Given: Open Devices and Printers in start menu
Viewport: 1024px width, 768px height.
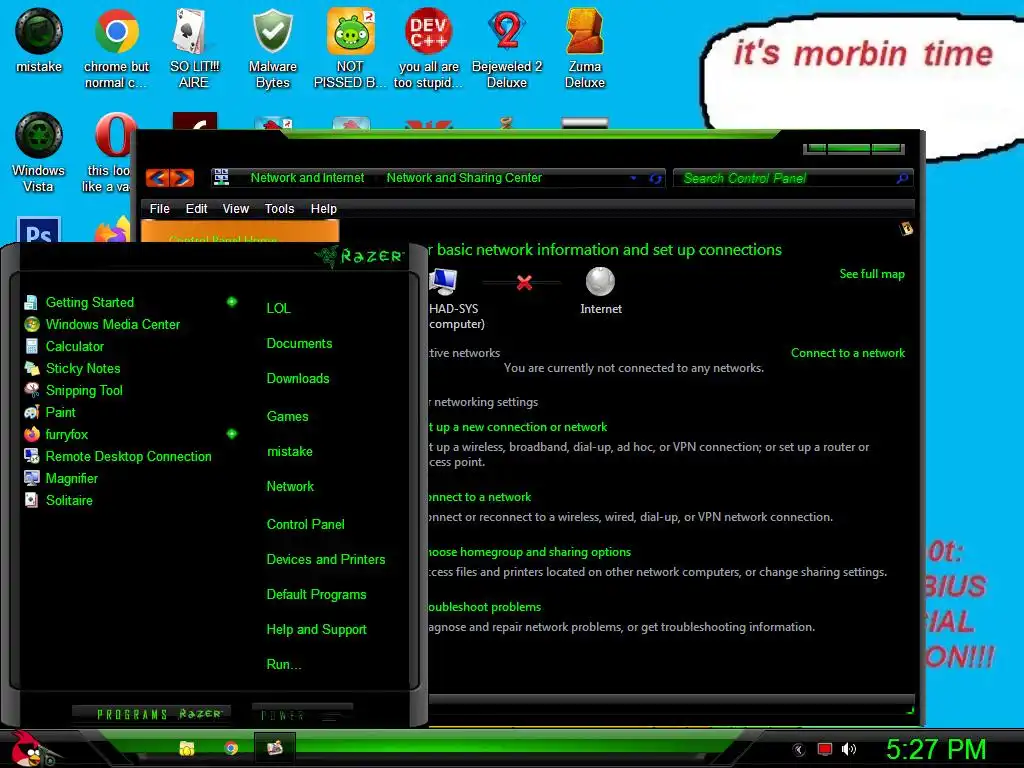Looking at the screenshot, I should tap(326, 559).
